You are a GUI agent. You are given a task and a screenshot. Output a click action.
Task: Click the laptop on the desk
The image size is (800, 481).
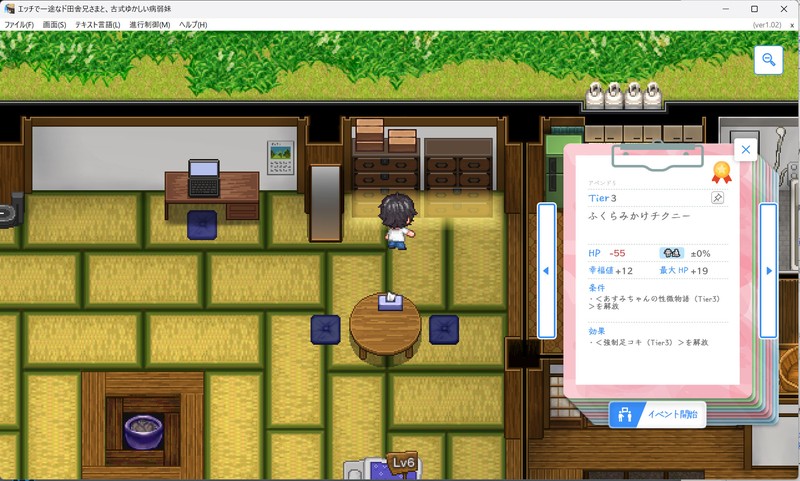[x=205, y=176]
